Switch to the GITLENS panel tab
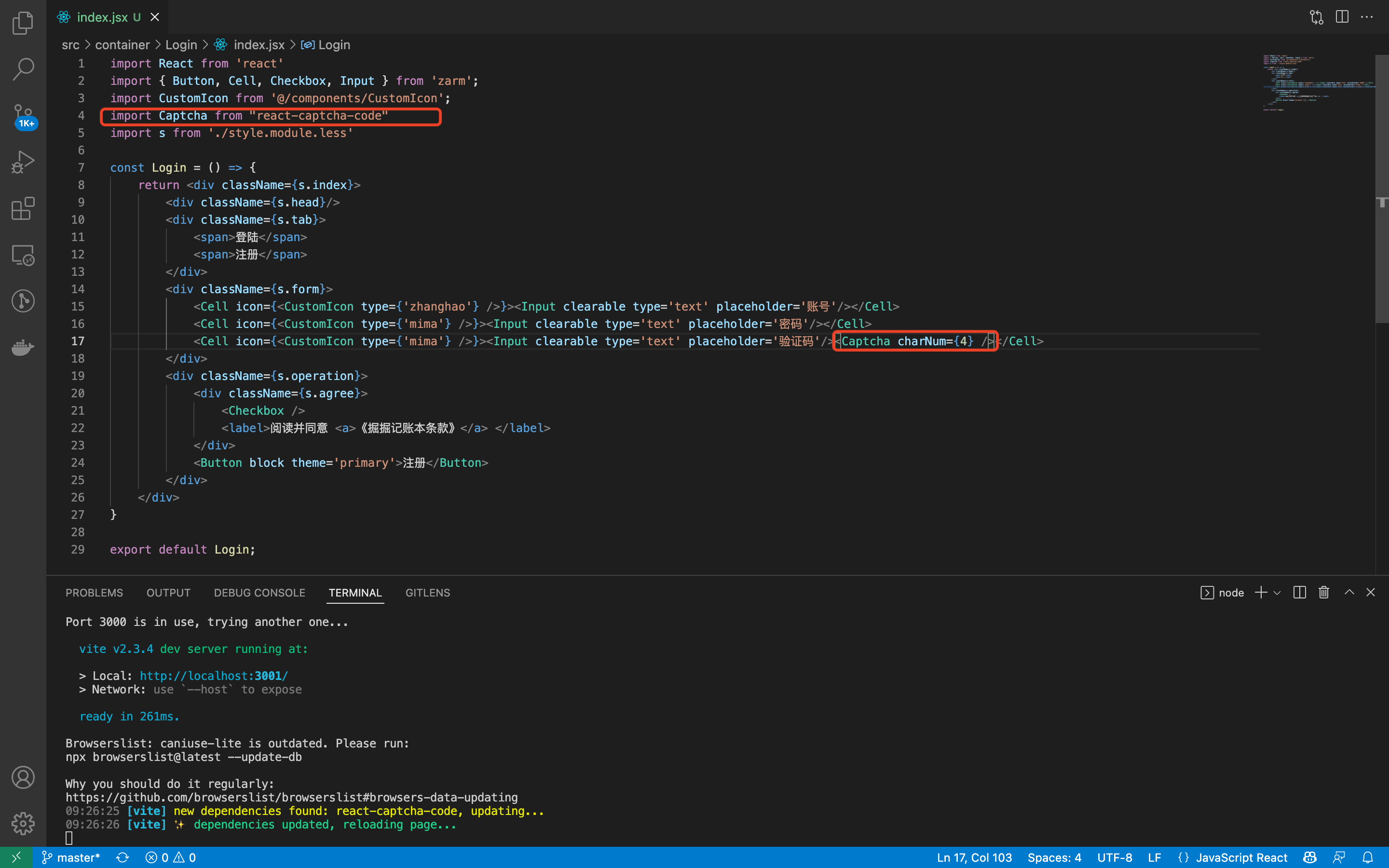This screenshot has height=868, width=1389. (x=428, y=593)
